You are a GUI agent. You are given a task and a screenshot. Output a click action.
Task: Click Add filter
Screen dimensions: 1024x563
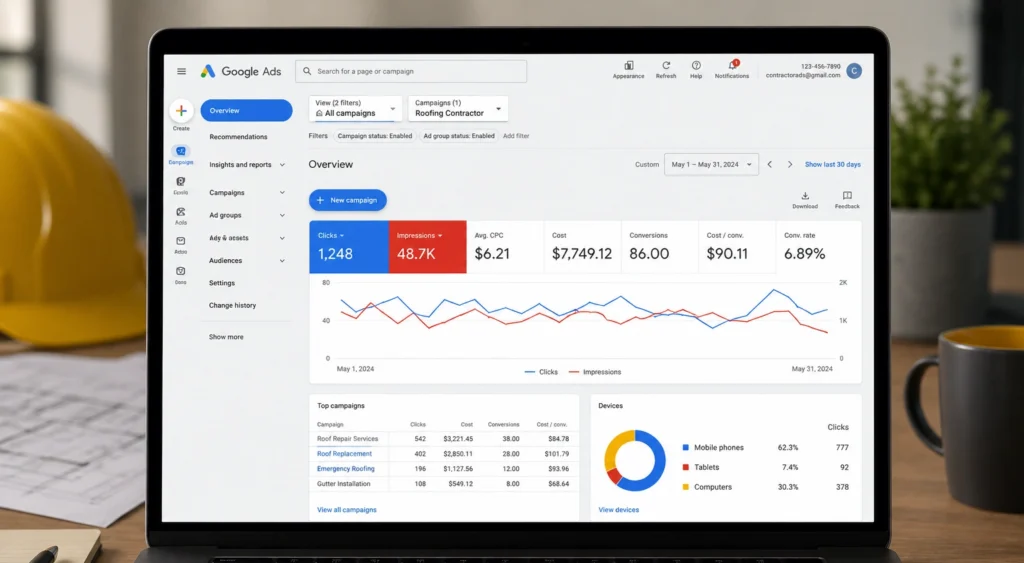tap(516, 136)
